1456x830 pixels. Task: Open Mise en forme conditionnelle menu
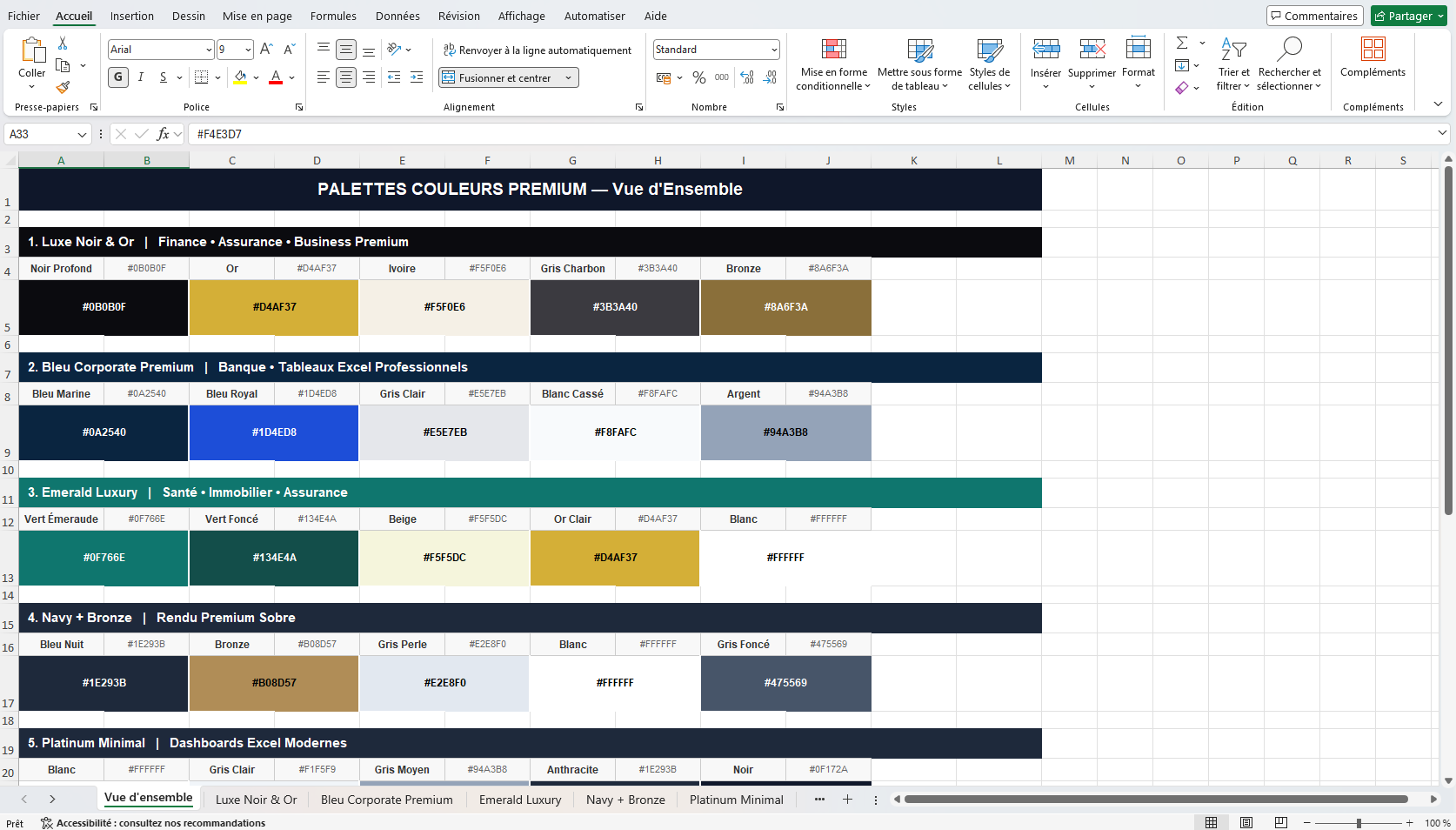(x=833, y=64)
